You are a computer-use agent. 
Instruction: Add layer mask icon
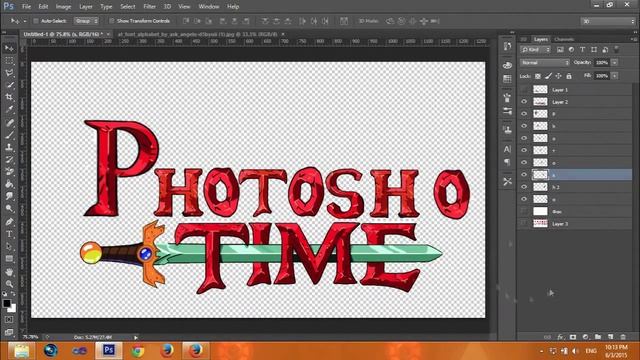(573, 337)
